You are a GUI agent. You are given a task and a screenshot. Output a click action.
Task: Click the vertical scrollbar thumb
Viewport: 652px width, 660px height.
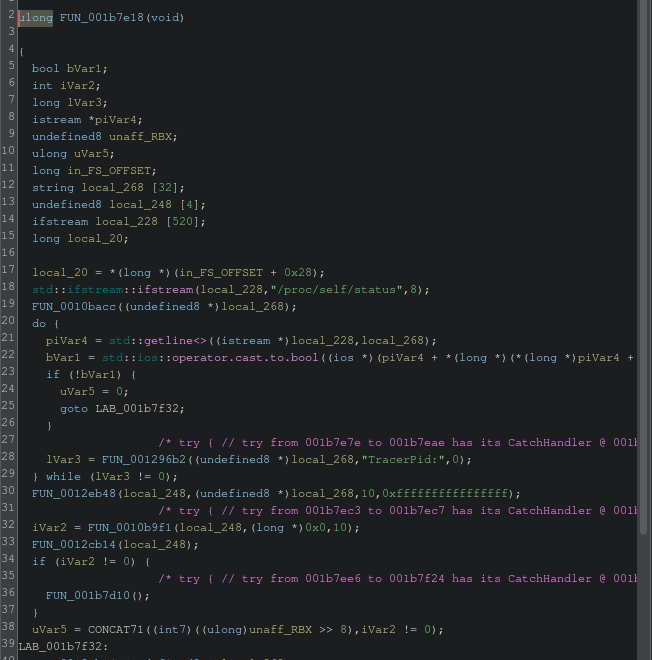tap(643, 267)
